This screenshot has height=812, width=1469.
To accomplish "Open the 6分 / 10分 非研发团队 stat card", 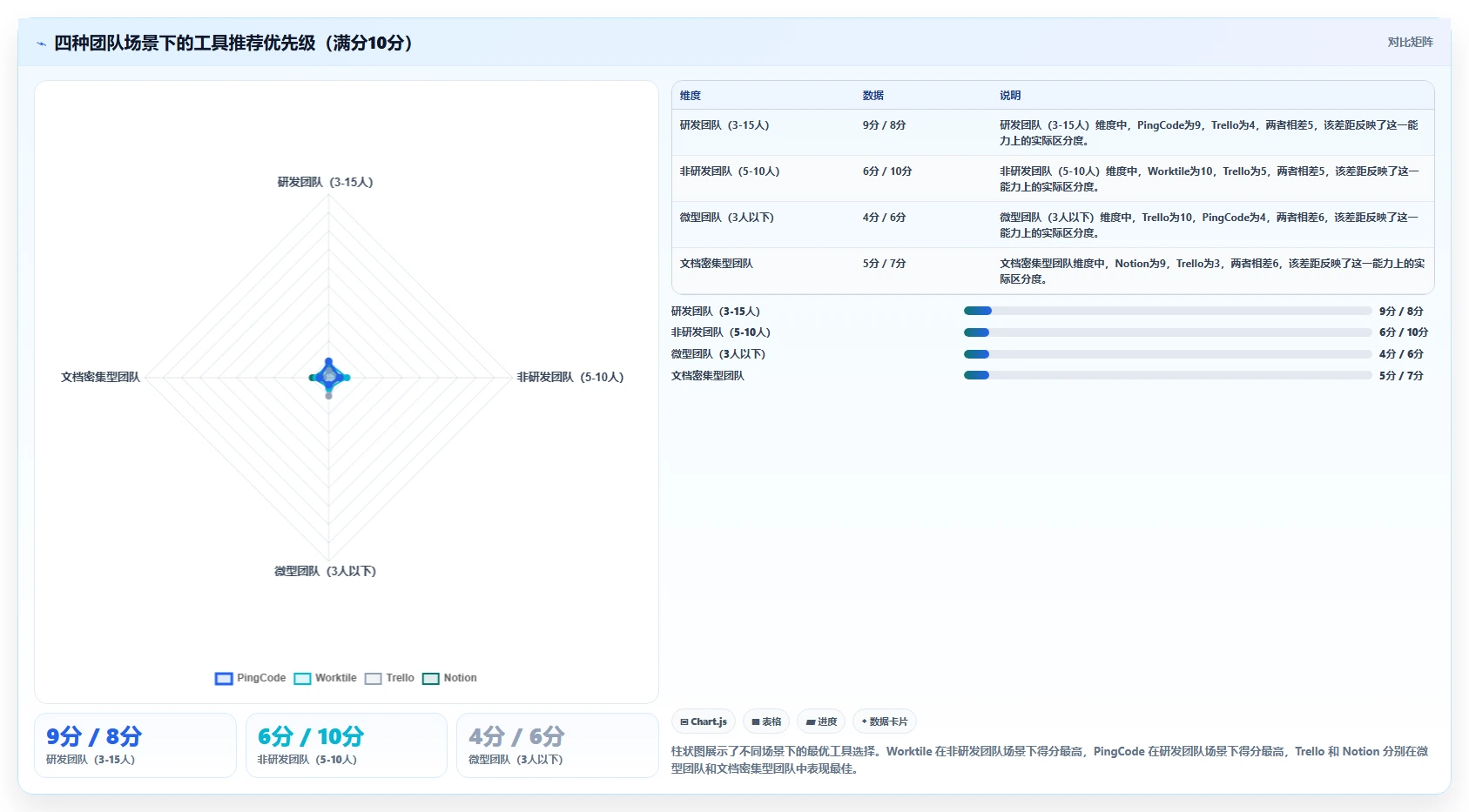I will (347, 745).
